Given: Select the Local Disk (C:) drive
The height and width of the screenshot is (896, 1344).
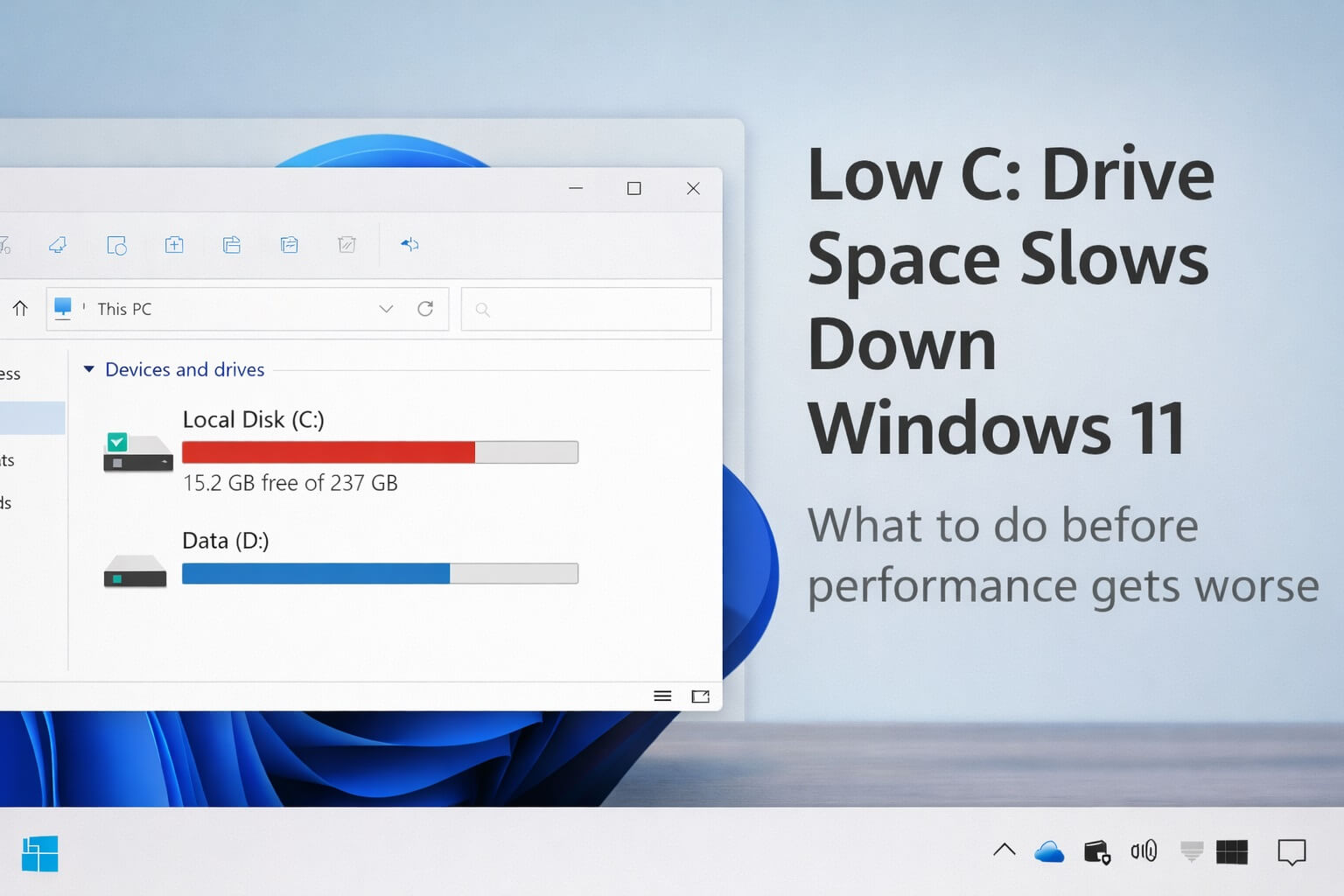Looking at the screenshot, I should (x=253, y=420).
